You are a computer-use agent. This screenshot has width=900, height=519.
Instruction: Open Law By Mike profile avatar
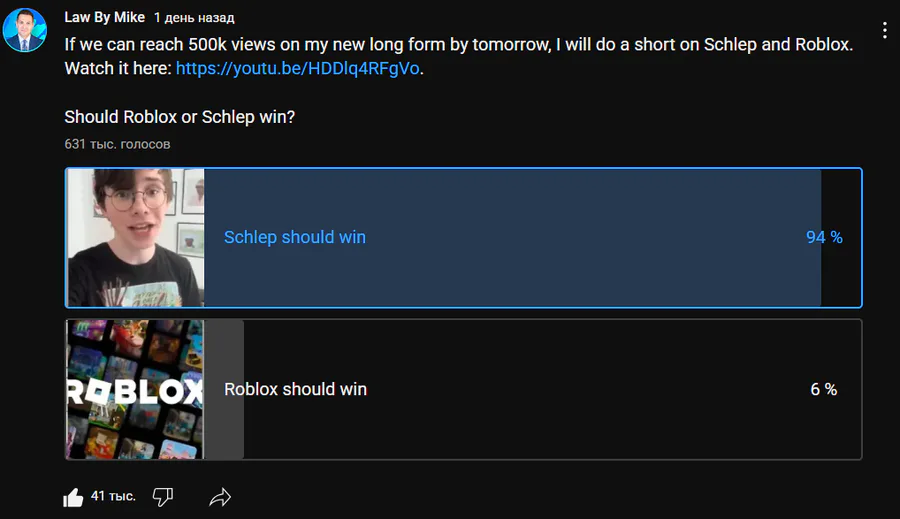tap(25, 30)
